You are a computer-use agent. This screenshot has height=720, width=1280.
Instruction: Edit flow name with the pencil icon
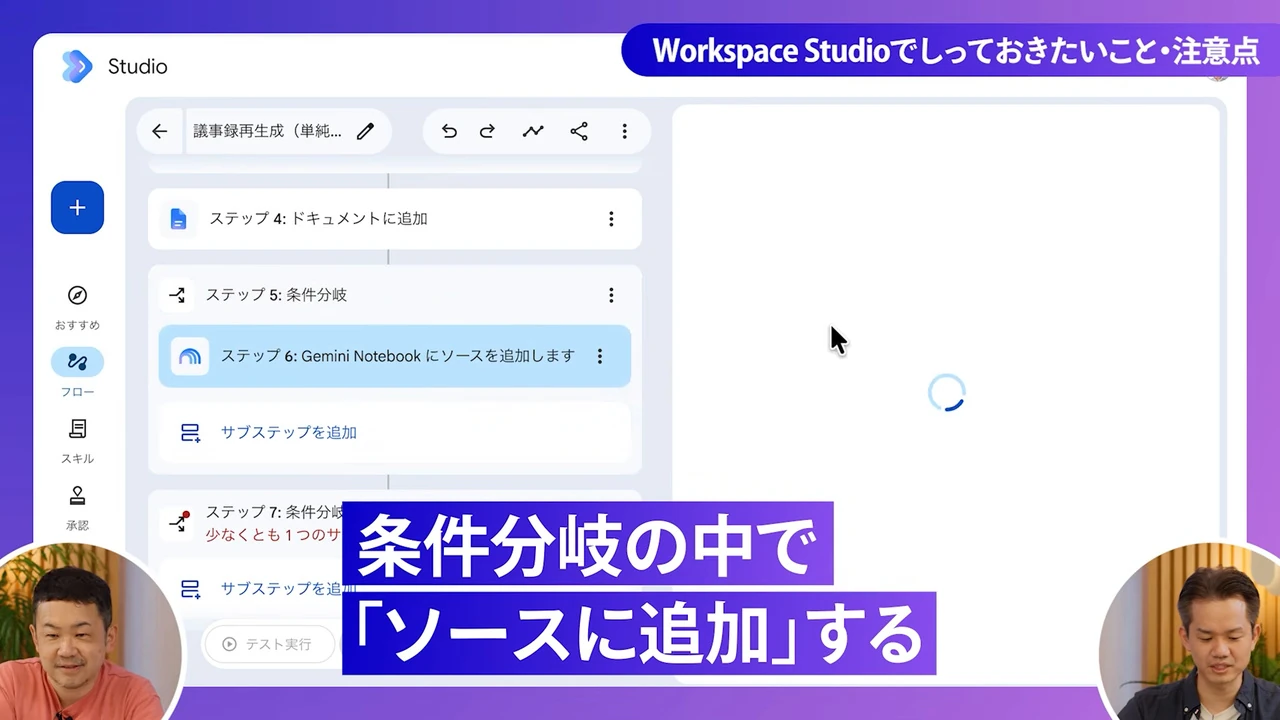click(x=365, y=131)
